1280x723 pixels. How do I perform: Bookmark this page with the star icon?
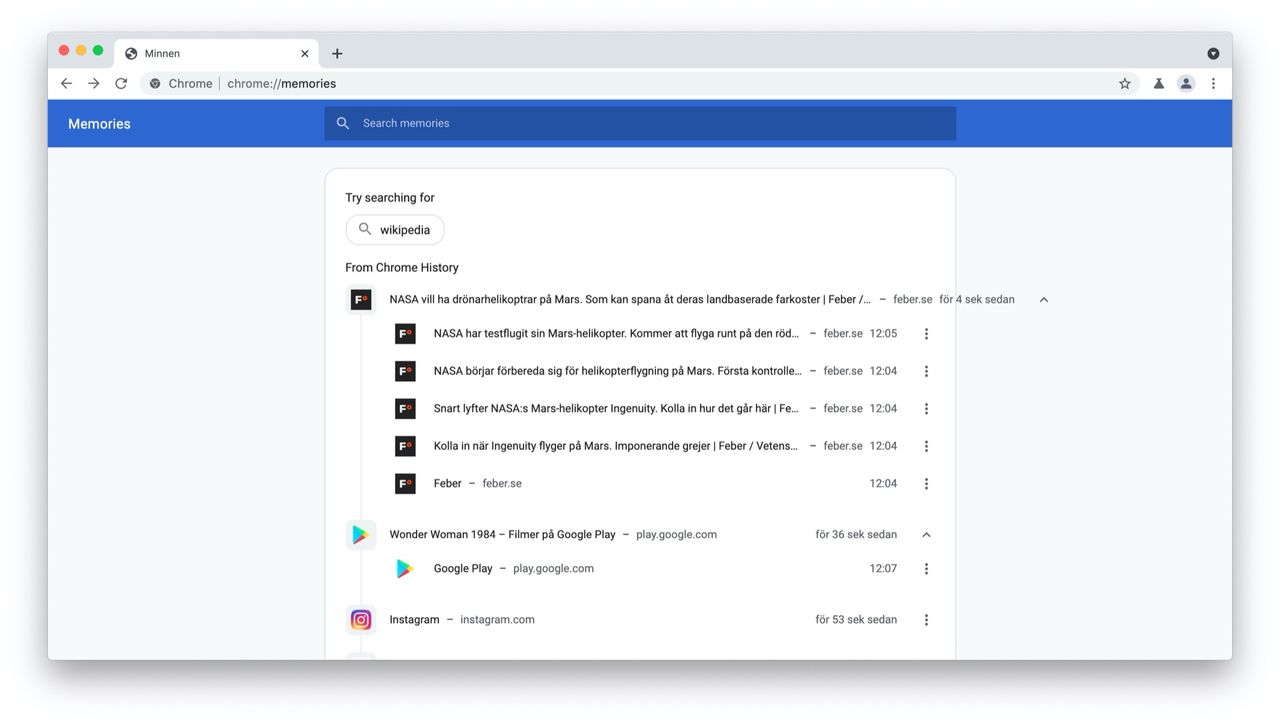[1125, 84]
